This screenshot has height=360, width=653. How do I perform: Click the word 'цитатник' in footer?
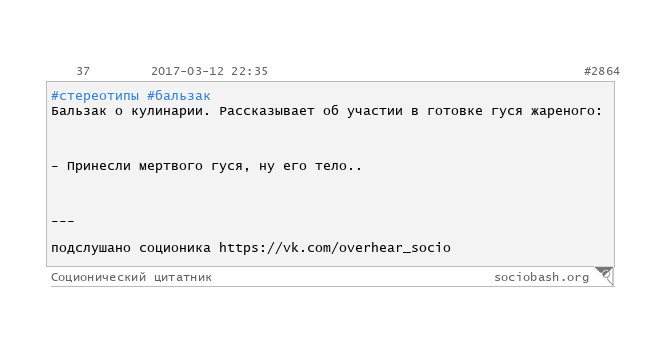click(x=183, y=278)
